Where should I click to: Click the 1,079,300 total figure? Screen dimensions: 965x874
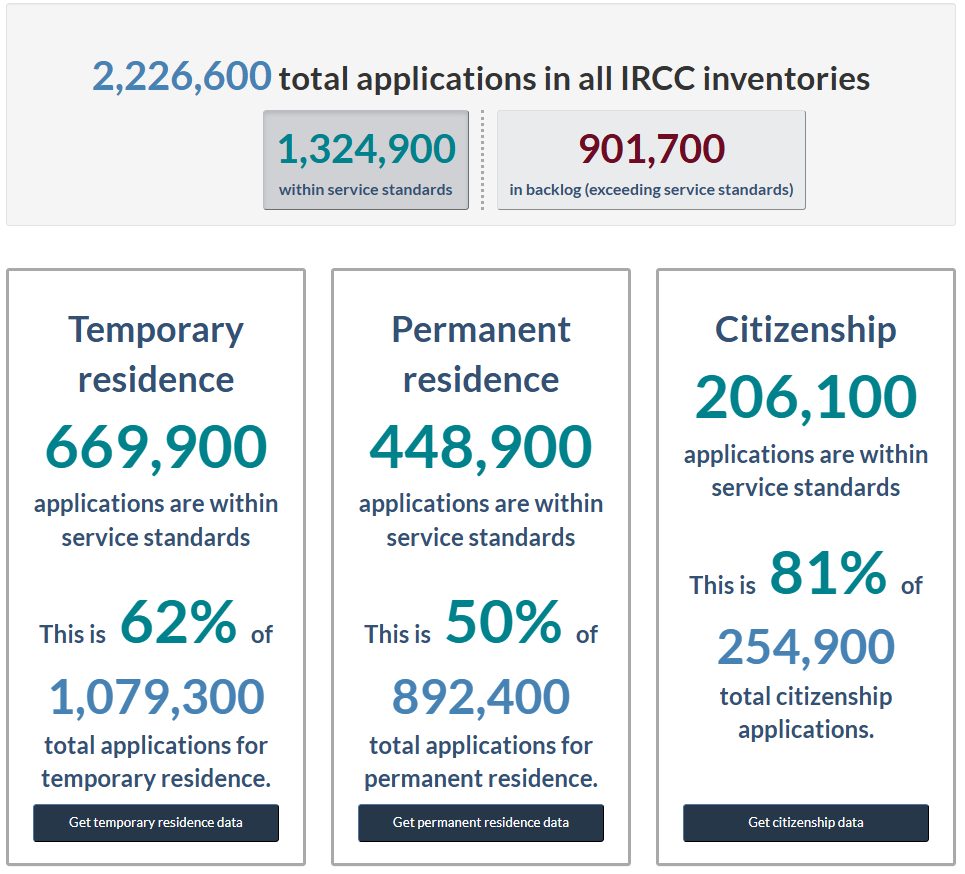(157, 697)
